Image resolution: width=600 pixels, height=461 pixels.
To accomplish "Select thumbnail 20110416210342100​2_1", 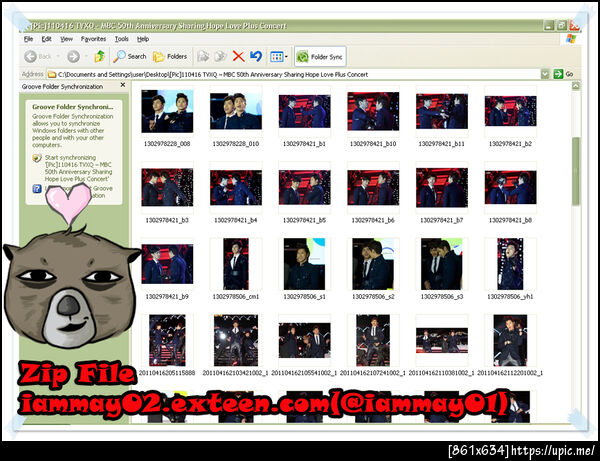I will pyautogui.click(x=236, y=340).
